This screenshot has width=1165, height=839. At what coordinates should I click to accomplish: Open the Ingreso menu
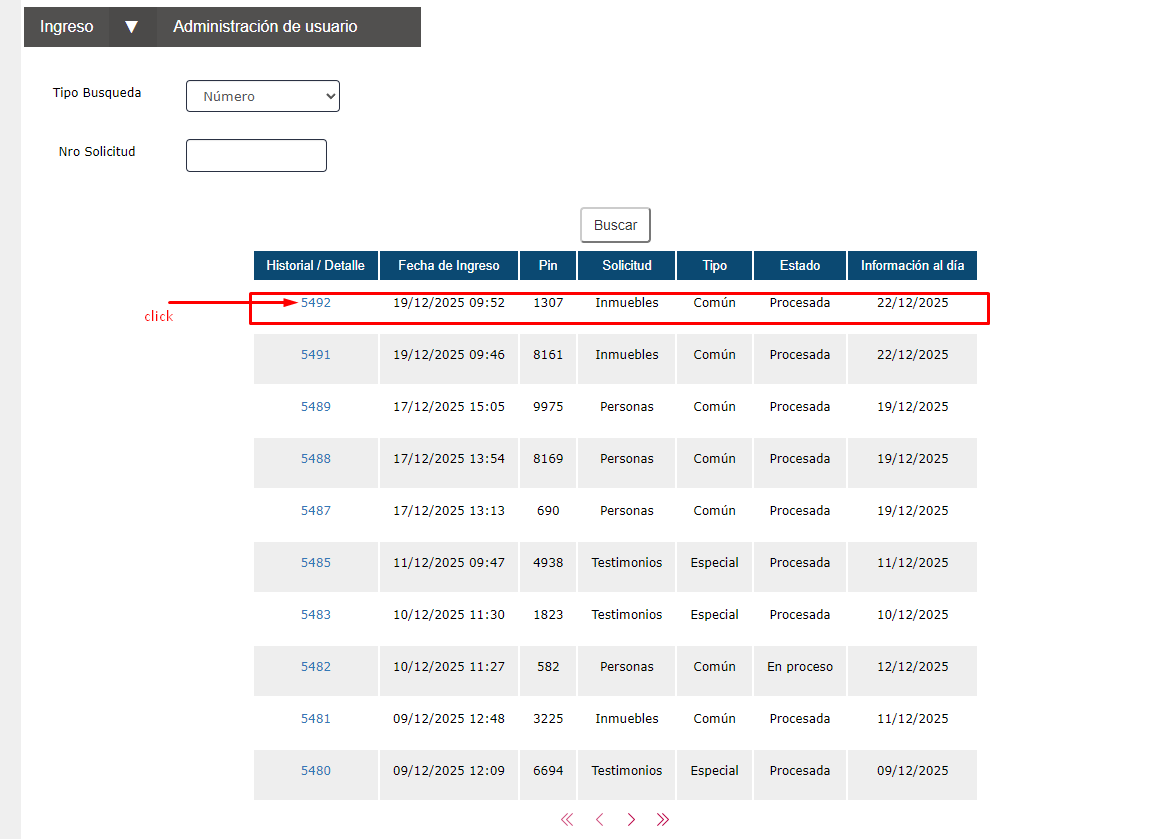point(67,27)
